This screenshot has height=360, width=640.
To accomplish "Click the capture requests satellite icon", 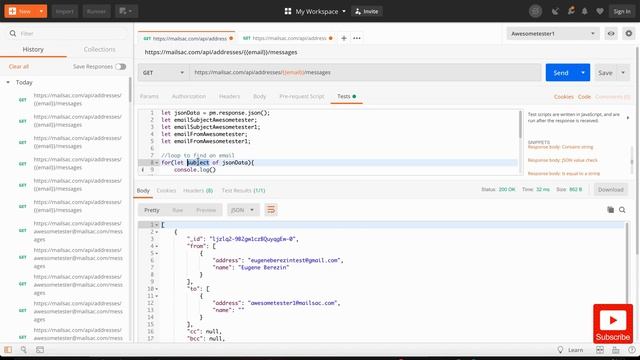I will pyautogui.click(x=555, y=11).
